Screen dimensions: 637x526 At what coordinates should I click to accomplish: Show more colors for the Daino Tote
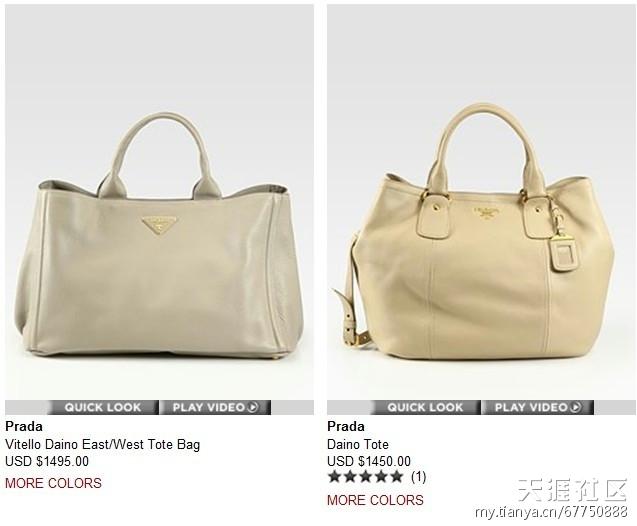tap(375, 500)
